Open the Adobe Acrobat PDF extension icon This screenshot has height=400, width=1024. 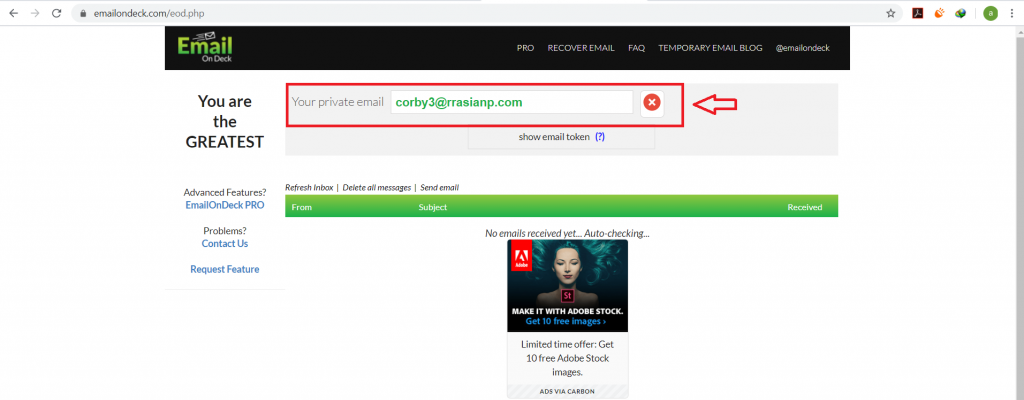918,13
